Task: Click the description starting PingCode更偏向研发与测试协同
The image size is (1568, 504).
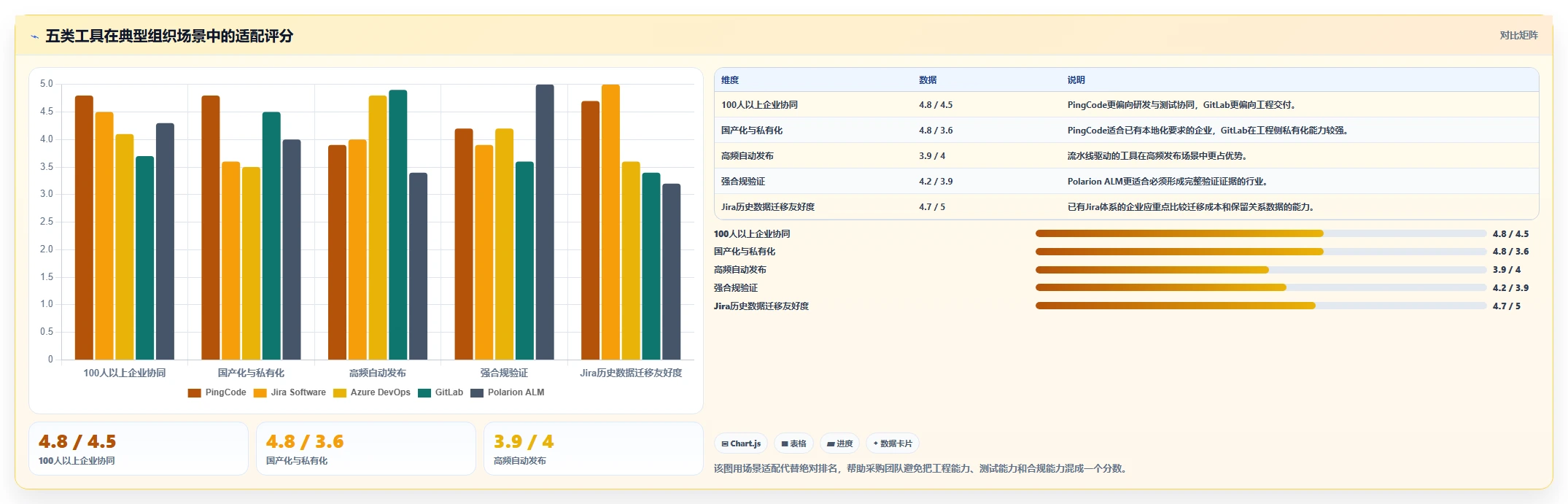Action: (1183, 105)
